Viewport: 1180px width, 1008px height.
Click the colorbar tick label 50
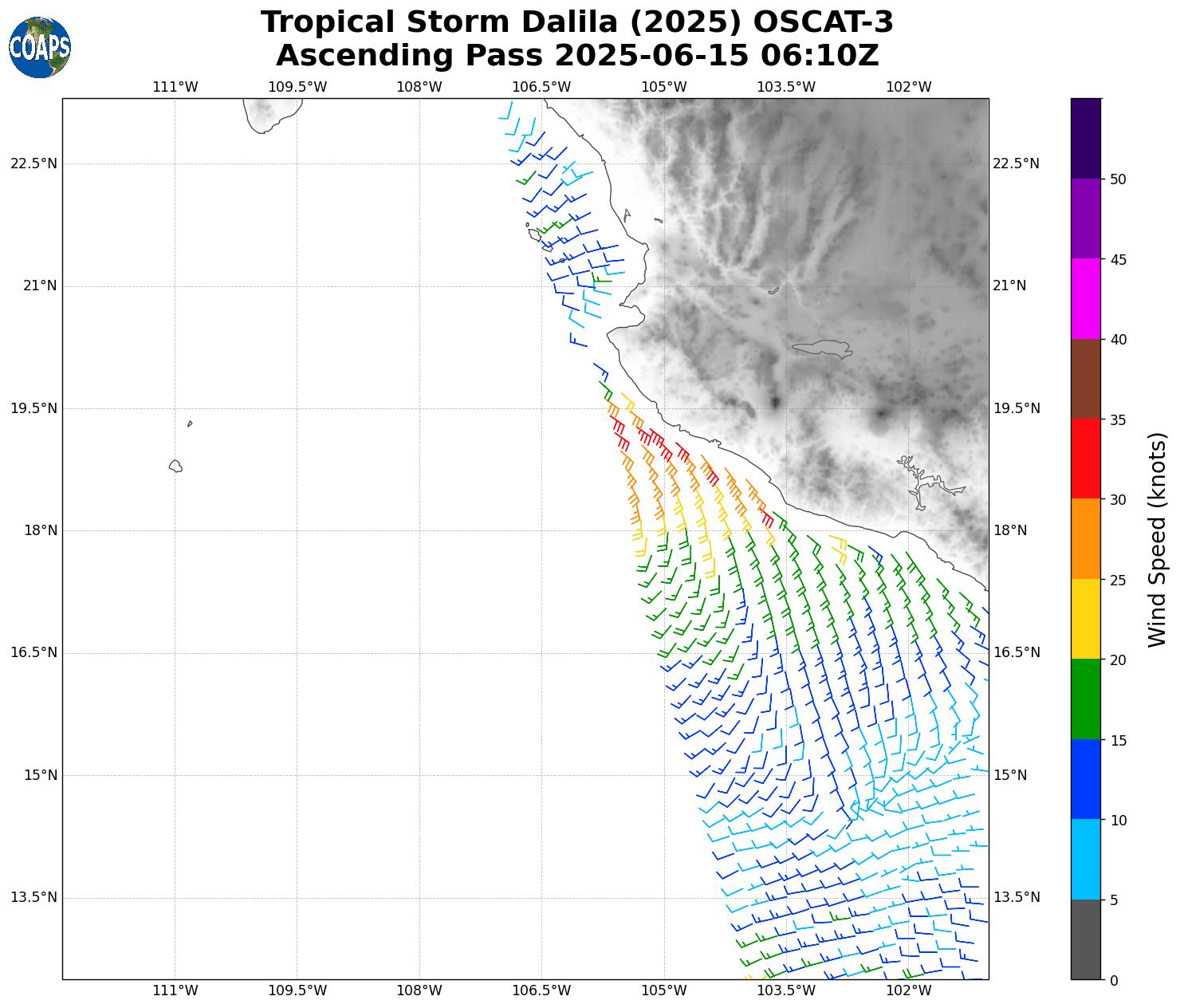point(1118,179)
